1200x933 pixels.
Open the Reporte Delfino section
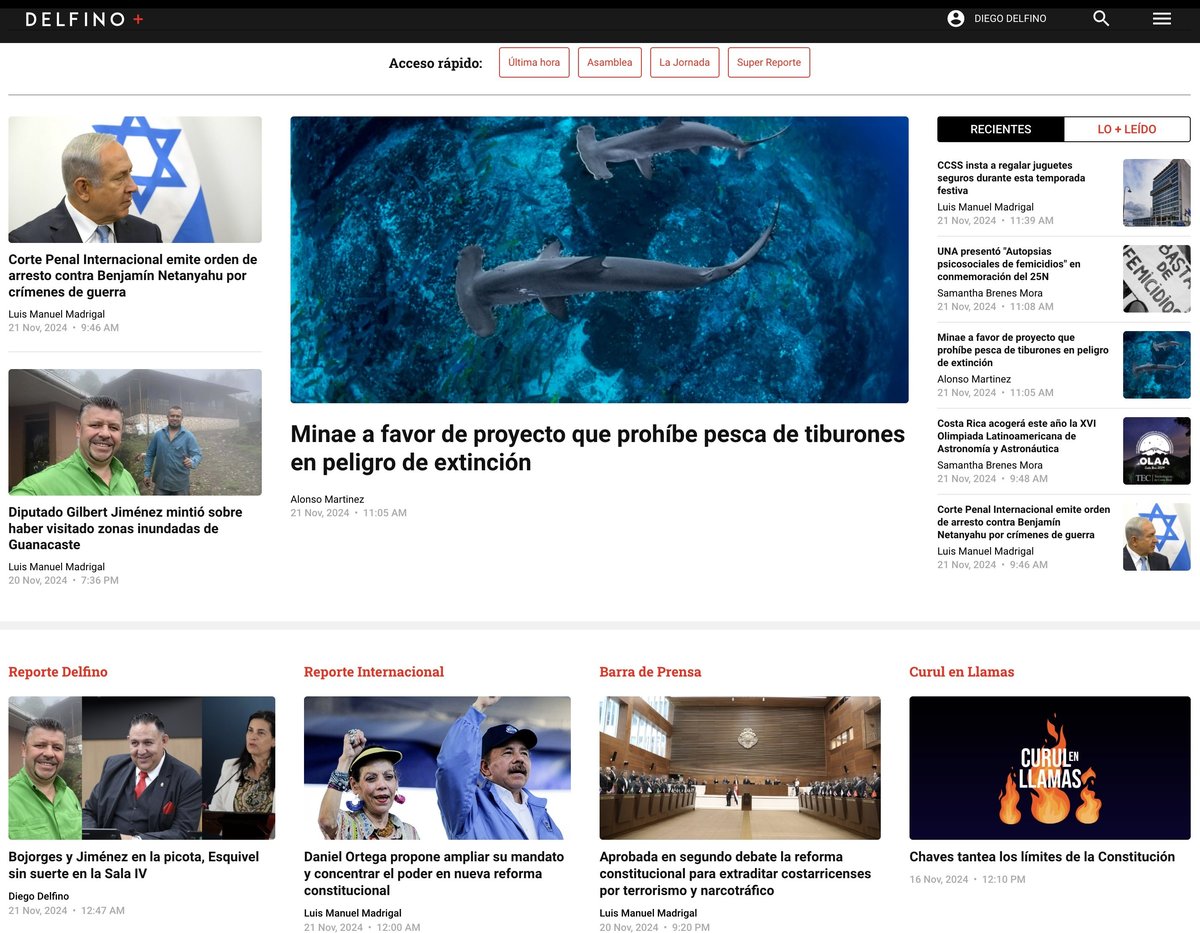58,672
